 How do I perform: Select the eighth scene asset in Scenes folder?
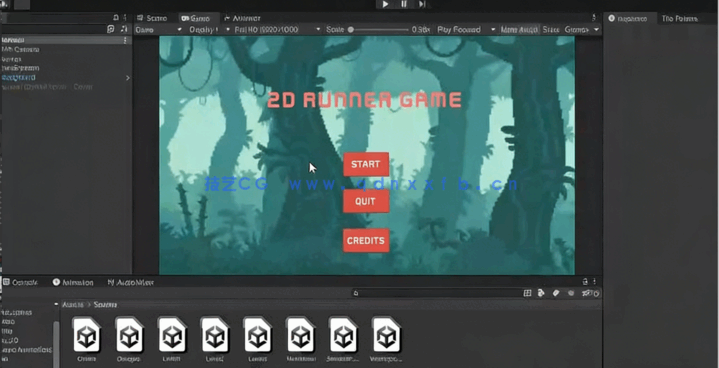point(386,339)
